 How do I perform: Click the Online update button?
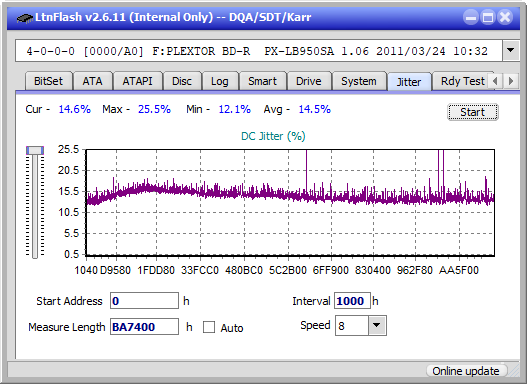(x=466, y=371)
